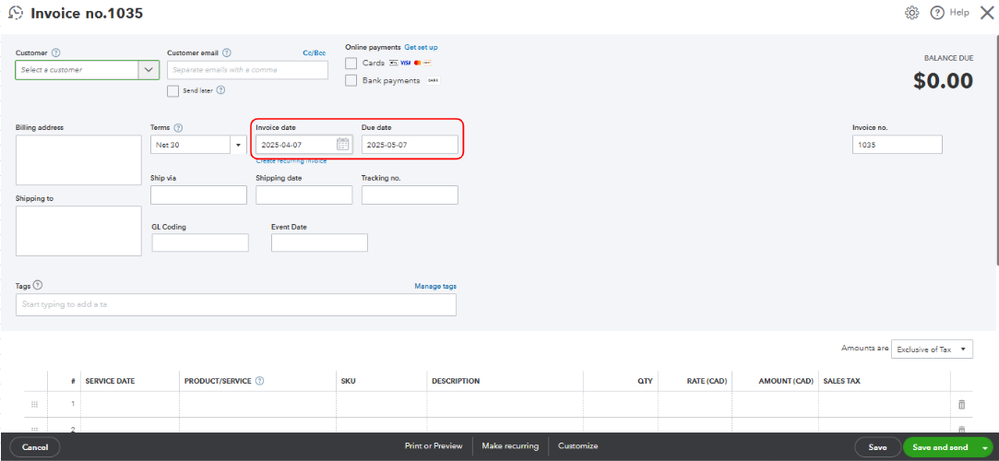Click the Tags input field

click(x=236, y=304)
